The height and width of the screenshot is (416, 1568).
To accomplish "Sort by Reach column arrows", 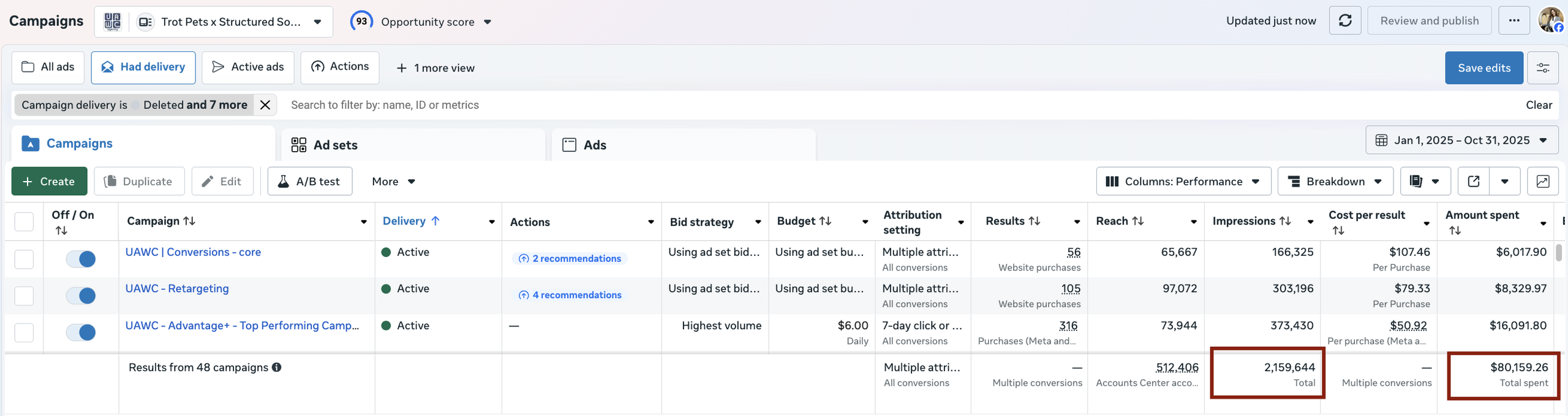I will click(1137, 221).
